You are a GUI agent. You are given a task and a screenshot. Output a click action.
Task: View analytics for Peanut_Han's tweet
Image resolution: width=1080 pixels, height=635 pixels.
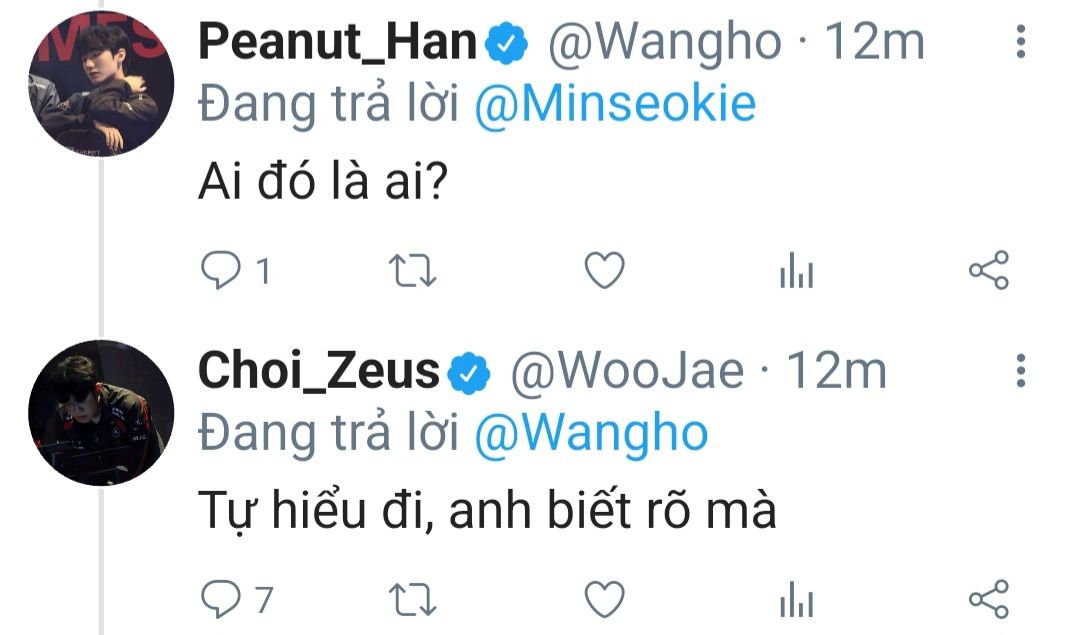[797, 270]
